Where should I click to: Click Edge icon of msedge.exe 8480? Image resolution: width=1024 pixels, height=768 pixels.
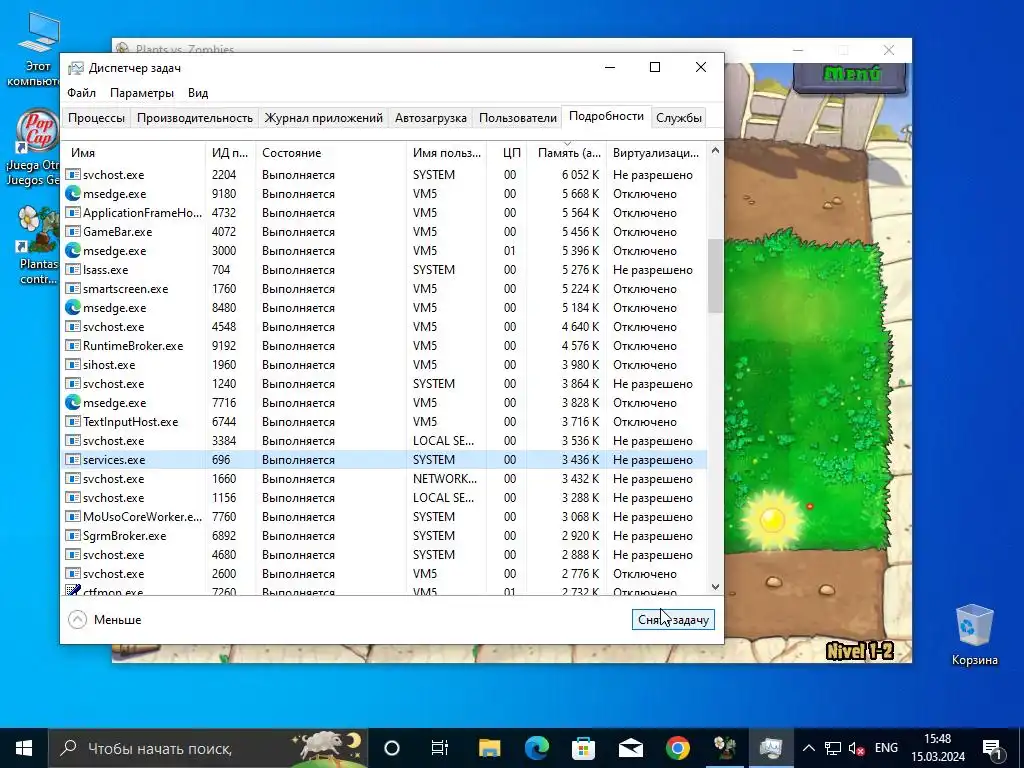click(x=73, y=308)
